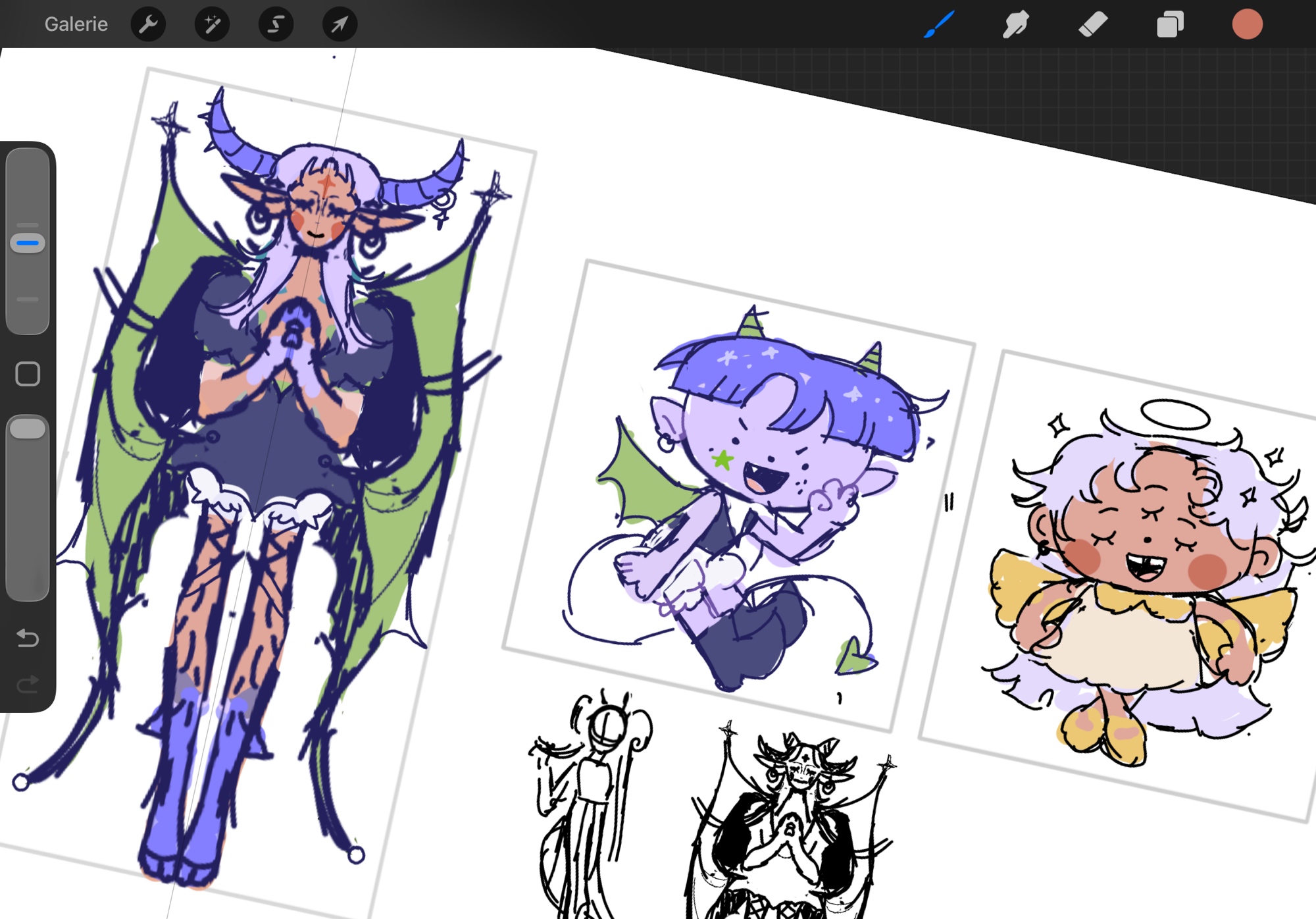The height and width of the screenshot is (919, 1316).
Task: Open the active color picker circle
Action: (x=1247, y=25)
